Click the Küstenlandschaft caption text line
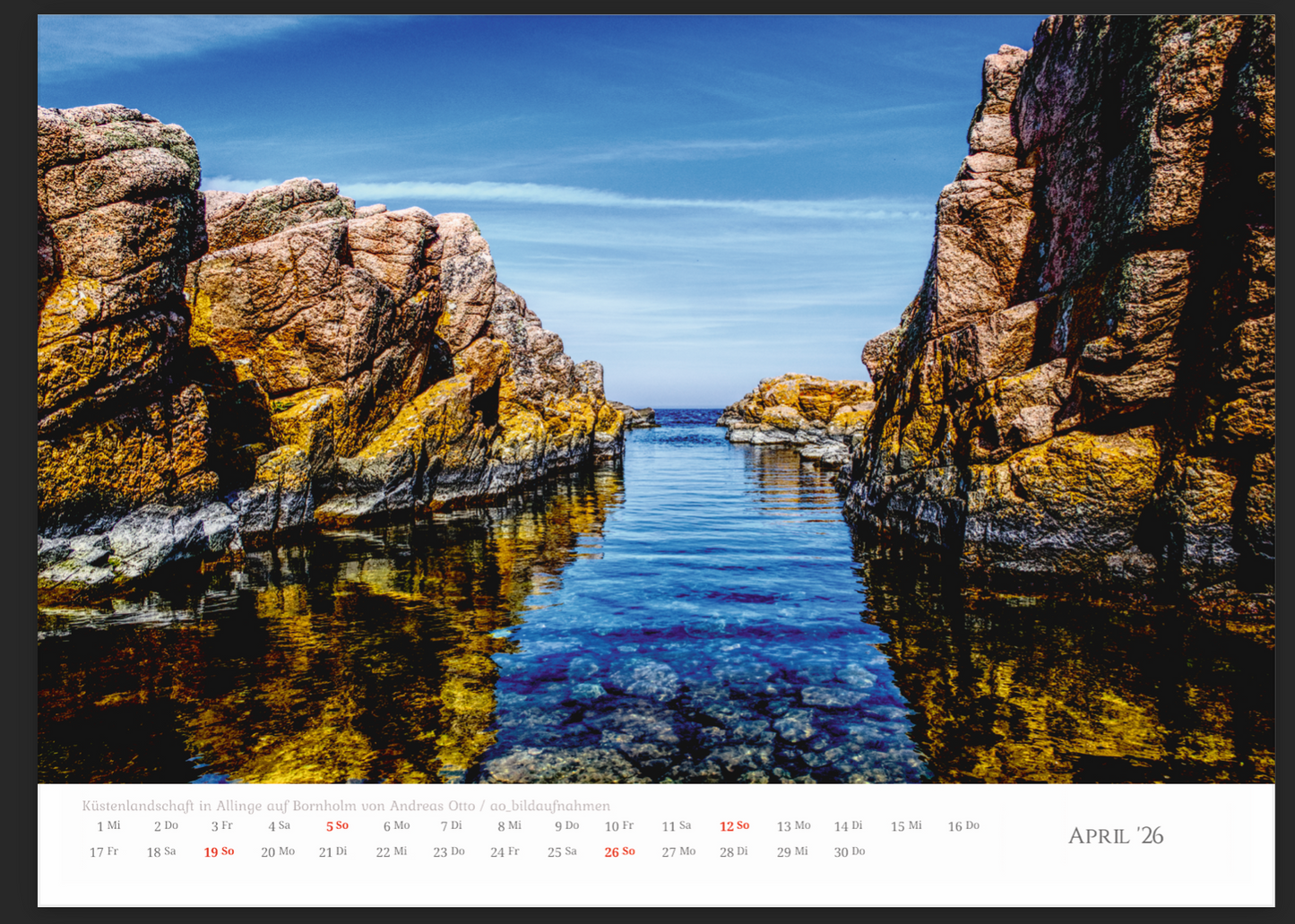The image size is (1295, 924). [346, 806]
